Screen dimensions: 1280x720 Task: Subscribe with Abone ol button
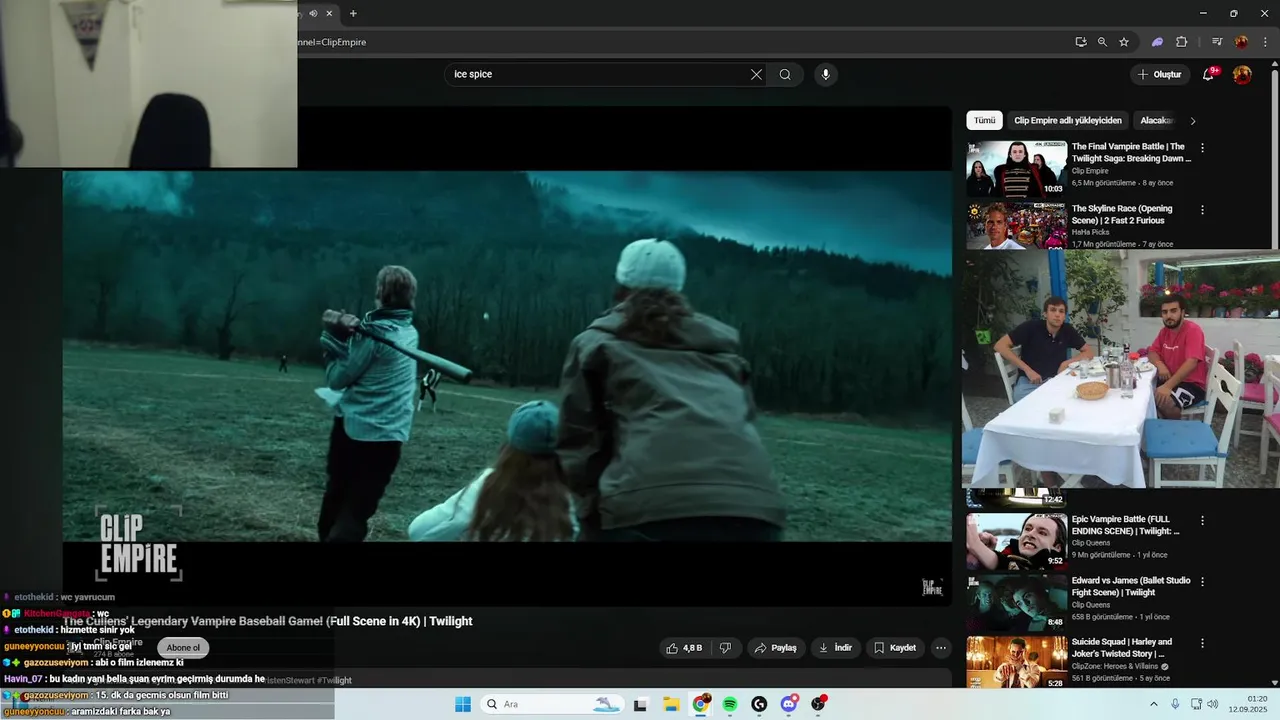(183, 648)
